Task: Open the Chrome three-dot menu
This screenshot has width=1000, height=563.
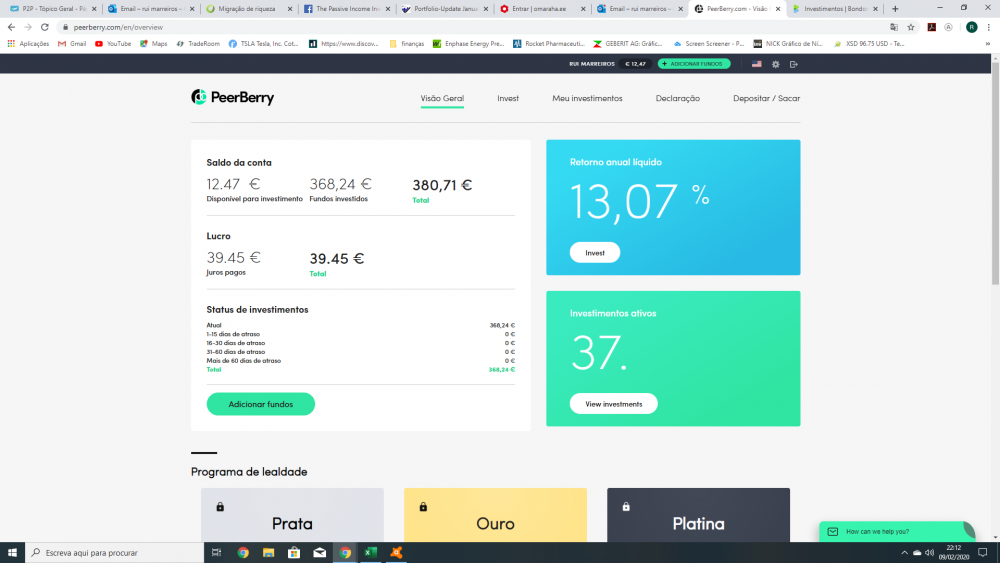Action: [989, 27]
